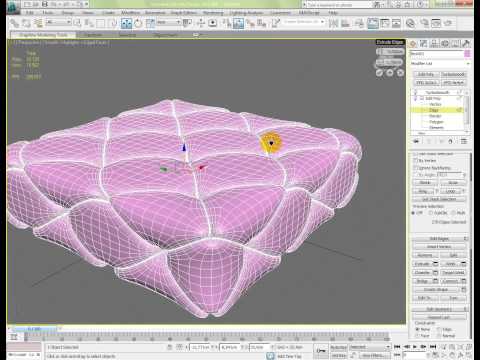
Task: Collapse the Edit Geometry rollout
Action: point(440,309)
